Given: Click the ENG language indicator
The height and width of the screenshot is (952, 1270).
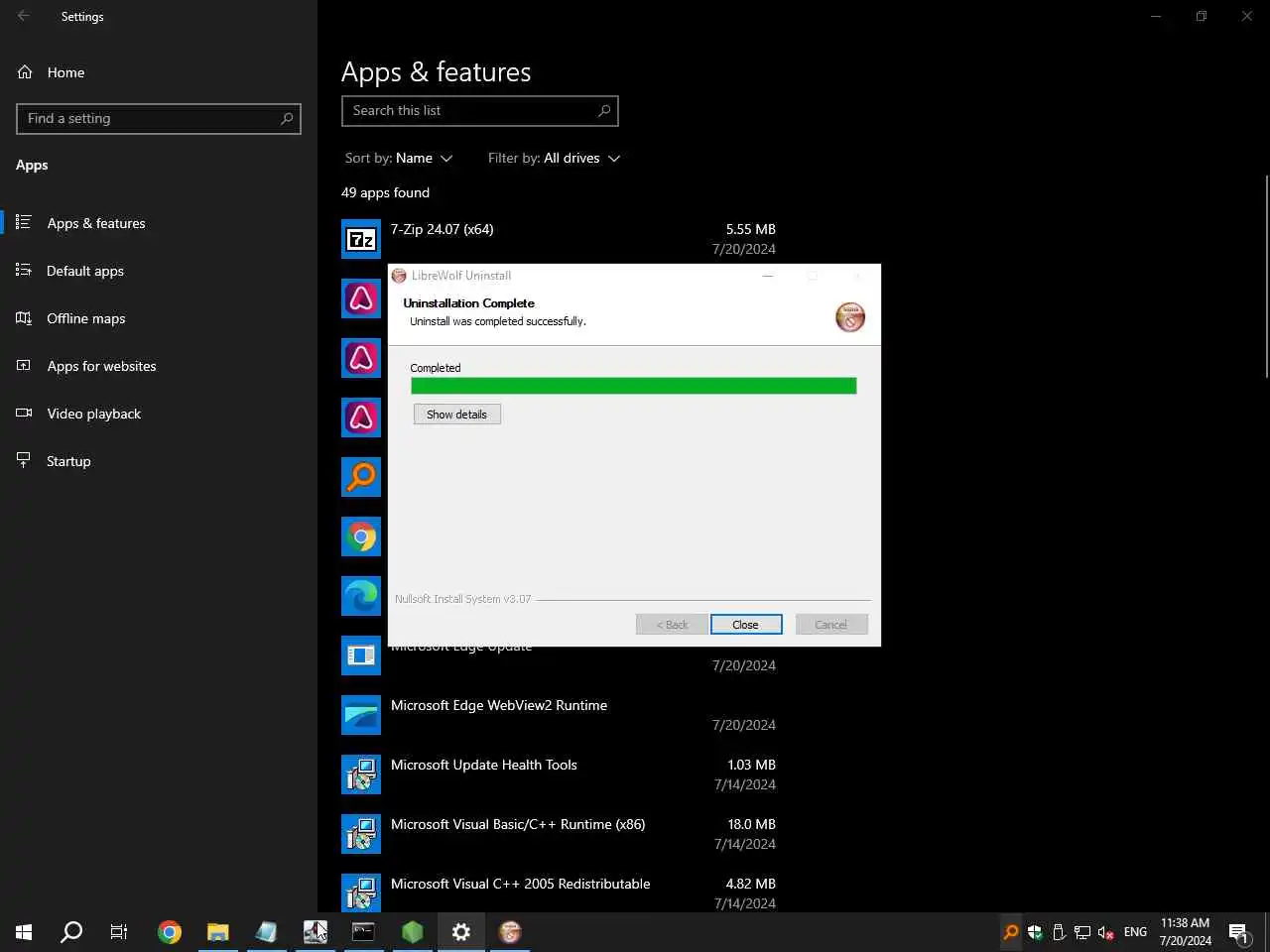Looking at the screenshot, I should coord(1135,932).
